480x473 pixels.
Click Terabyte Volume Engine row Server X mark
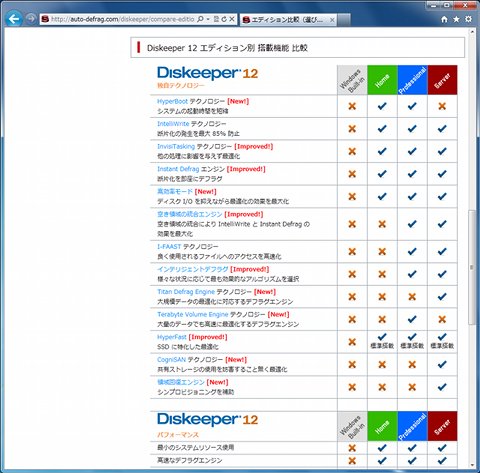click(x=442, y=319)
